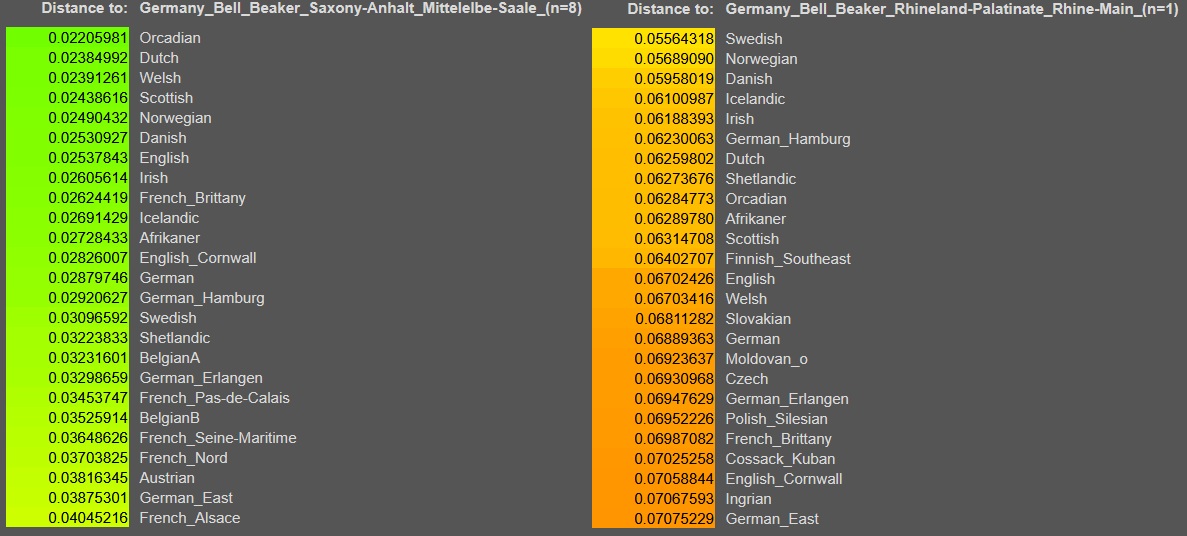
Task: Select Scottish in the Saxony-Anhalt list
Action: click(x=166, y=98)
